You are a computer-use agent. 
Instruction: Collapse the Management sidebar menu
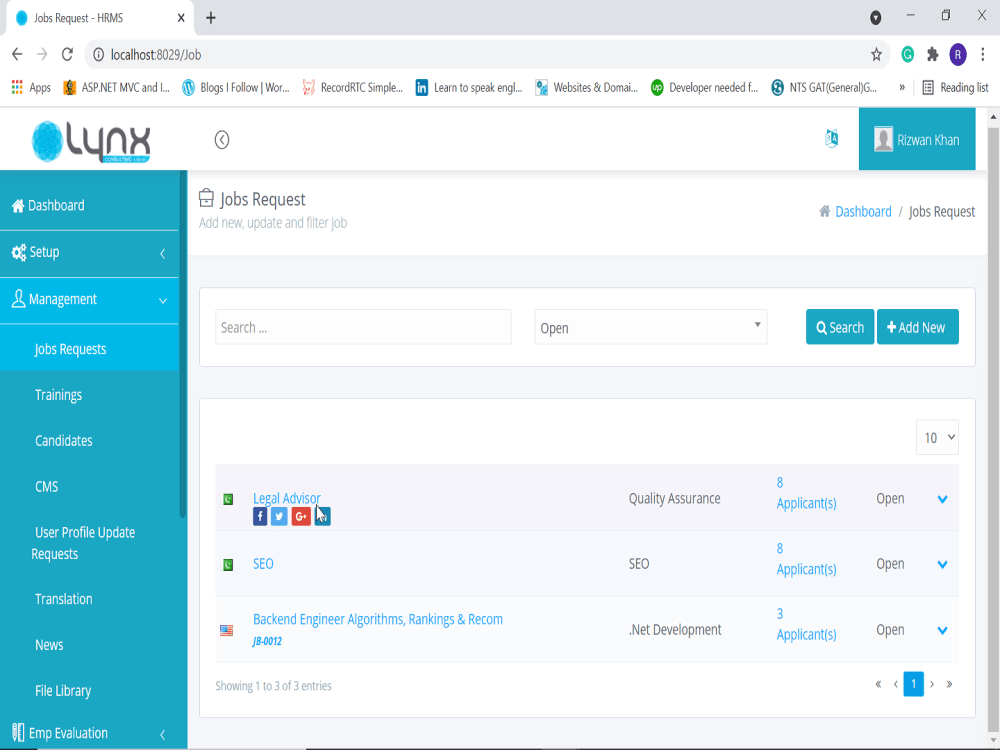tap(89, 300)
